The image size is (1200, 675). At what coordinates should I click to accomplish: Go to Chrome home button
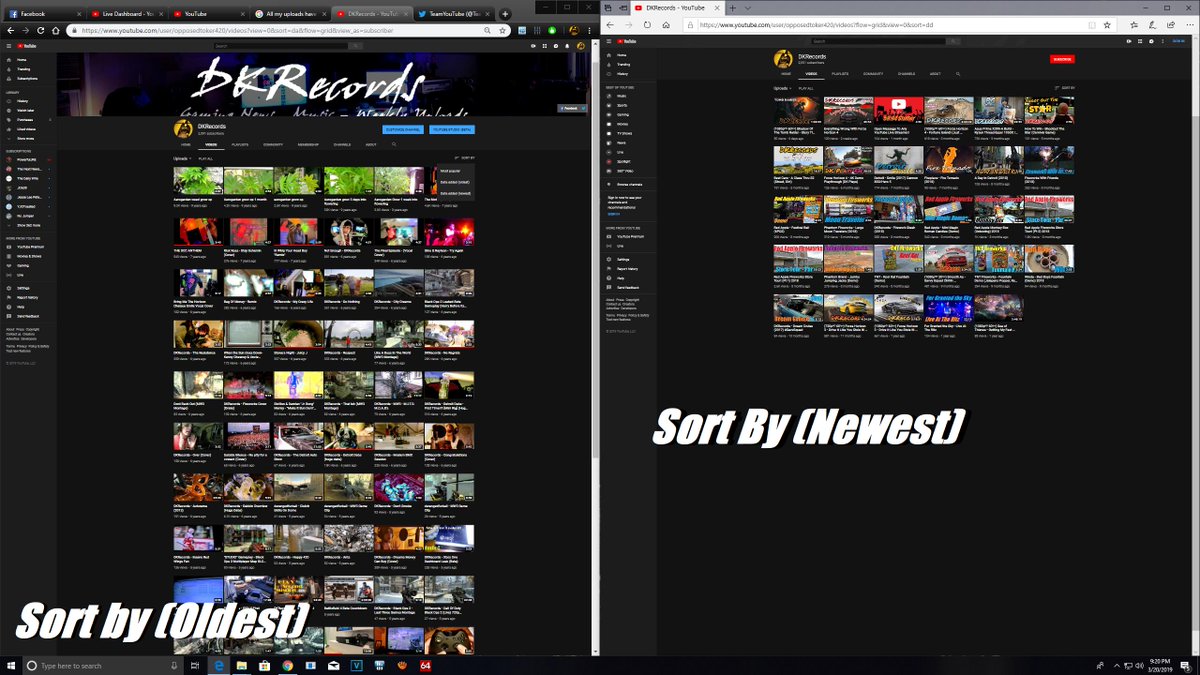click(x=56, y=30)
